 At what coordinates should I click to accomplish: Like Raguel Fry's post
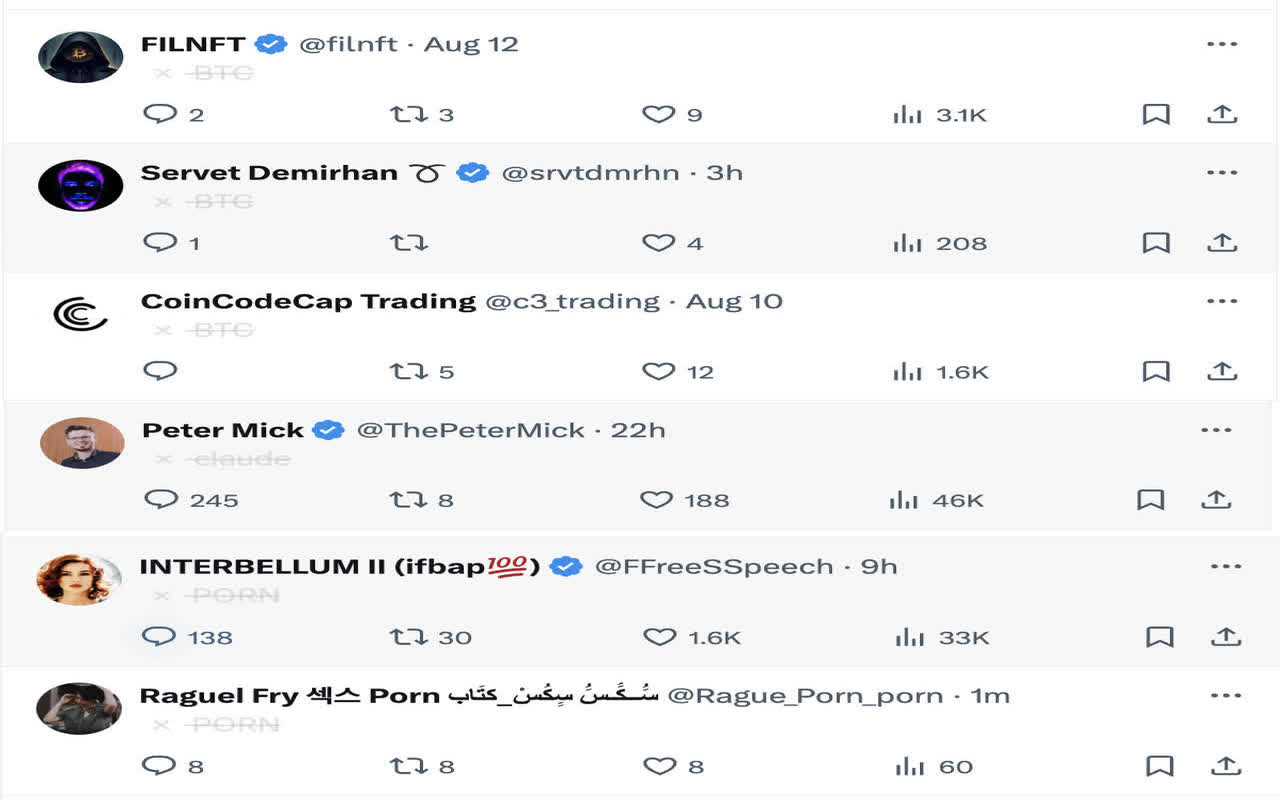click(x=659, y=767)
